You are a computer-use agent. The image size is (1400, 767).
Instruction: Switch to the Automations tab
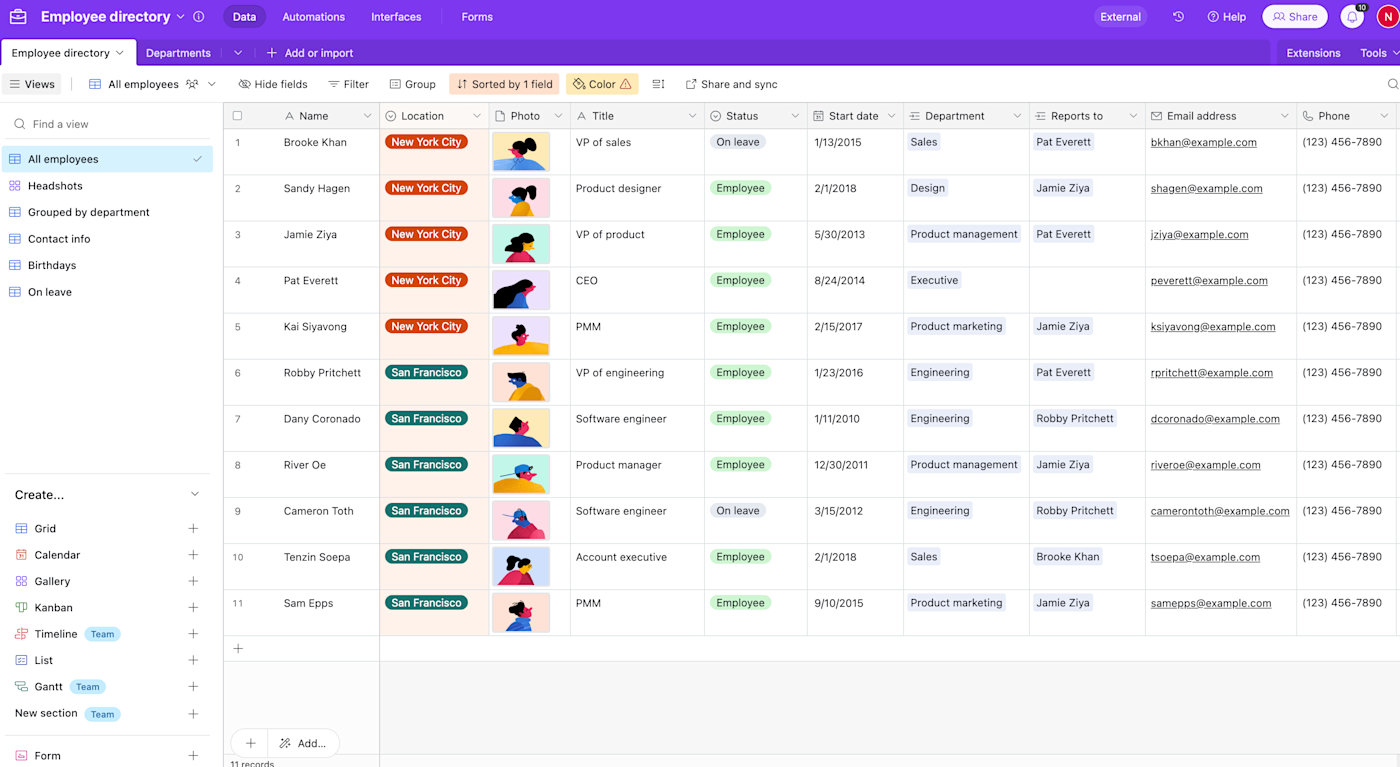point(313,17)
